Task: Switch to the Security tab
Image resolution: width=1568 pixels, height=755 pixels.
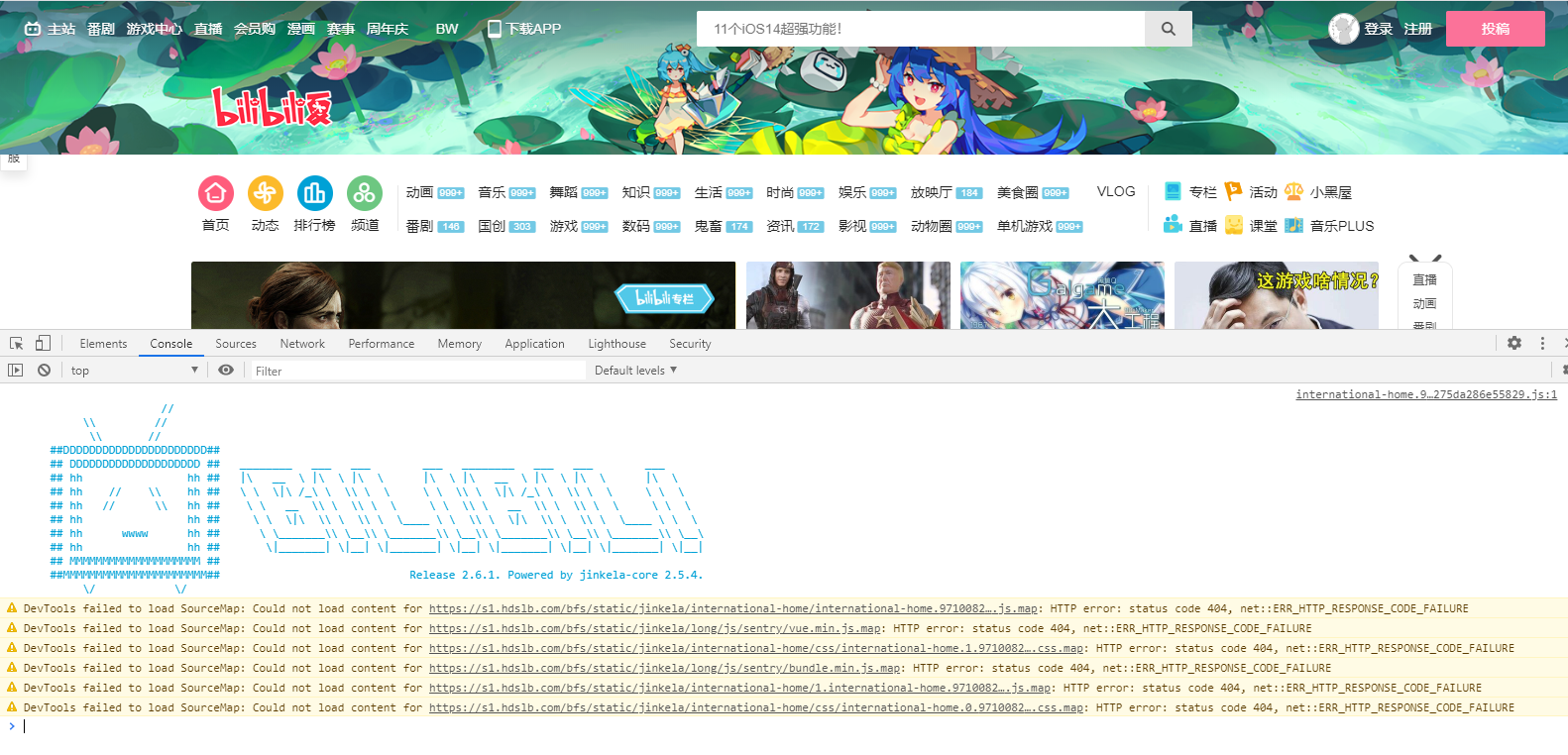Action: coord(690,343)
